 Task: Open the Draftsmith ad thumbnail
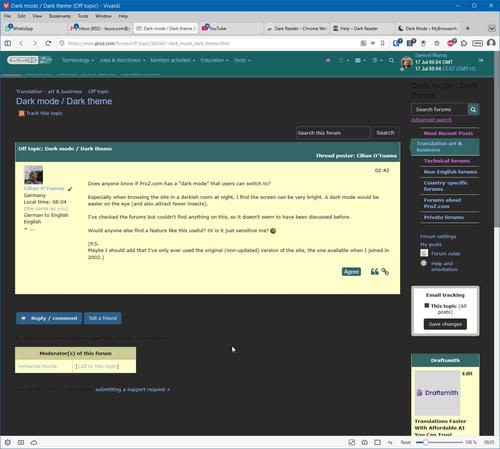click(x=437, y=393)
